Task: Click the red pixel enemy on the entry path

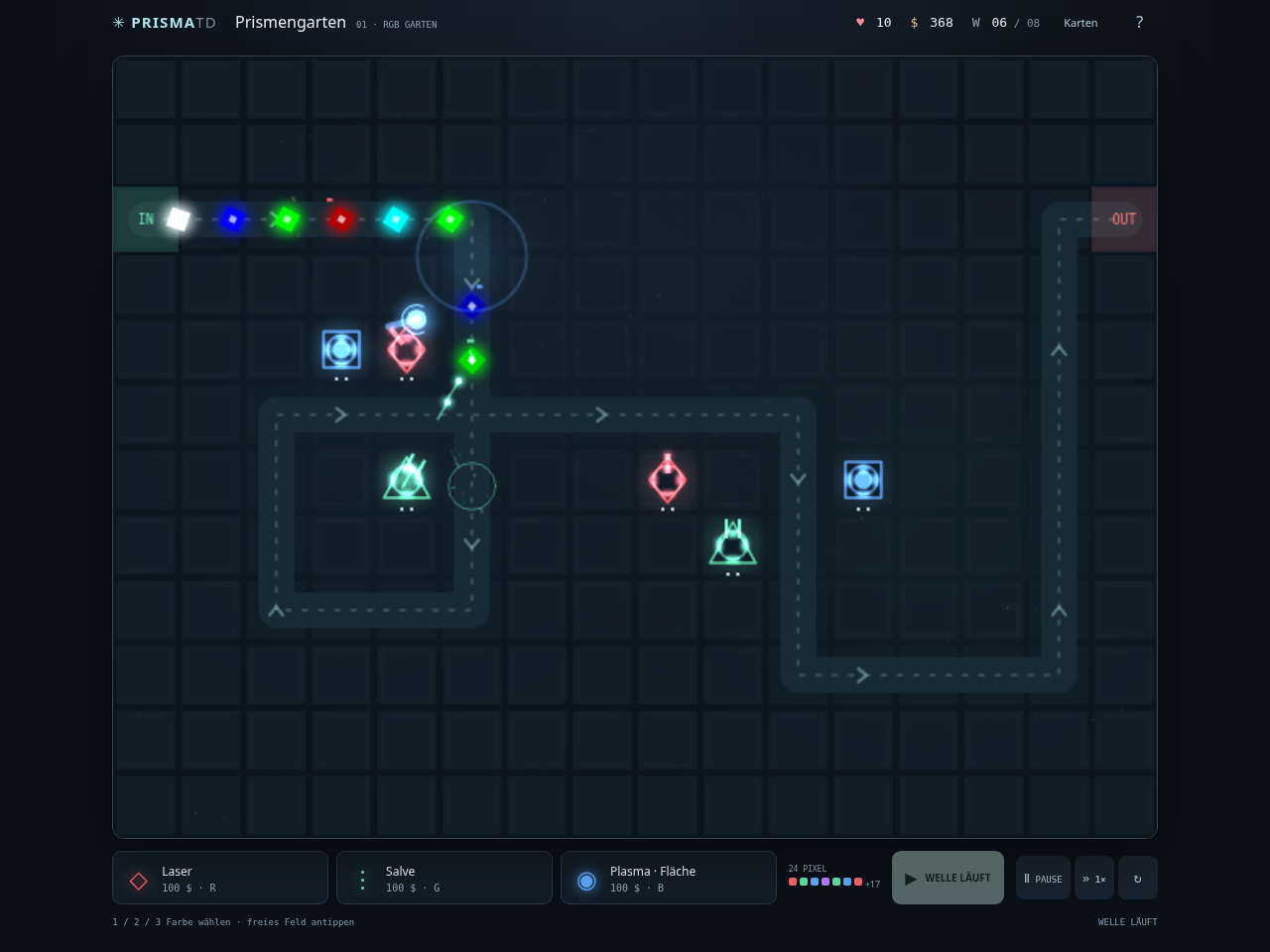Action: (341, 219)
